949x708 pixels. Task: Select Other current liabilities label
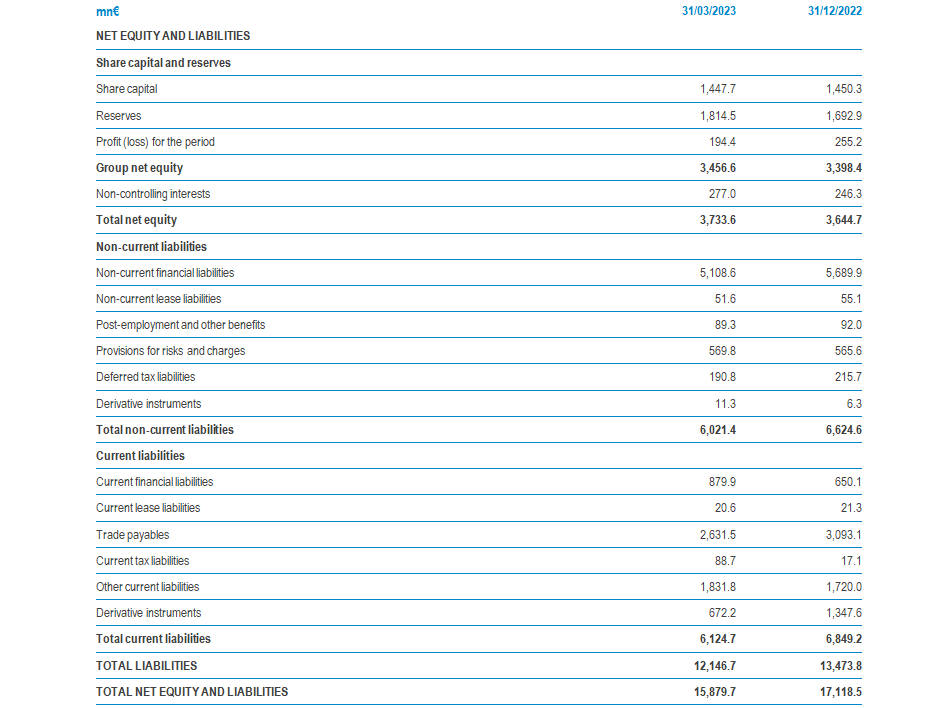click(x=148, y=587)
